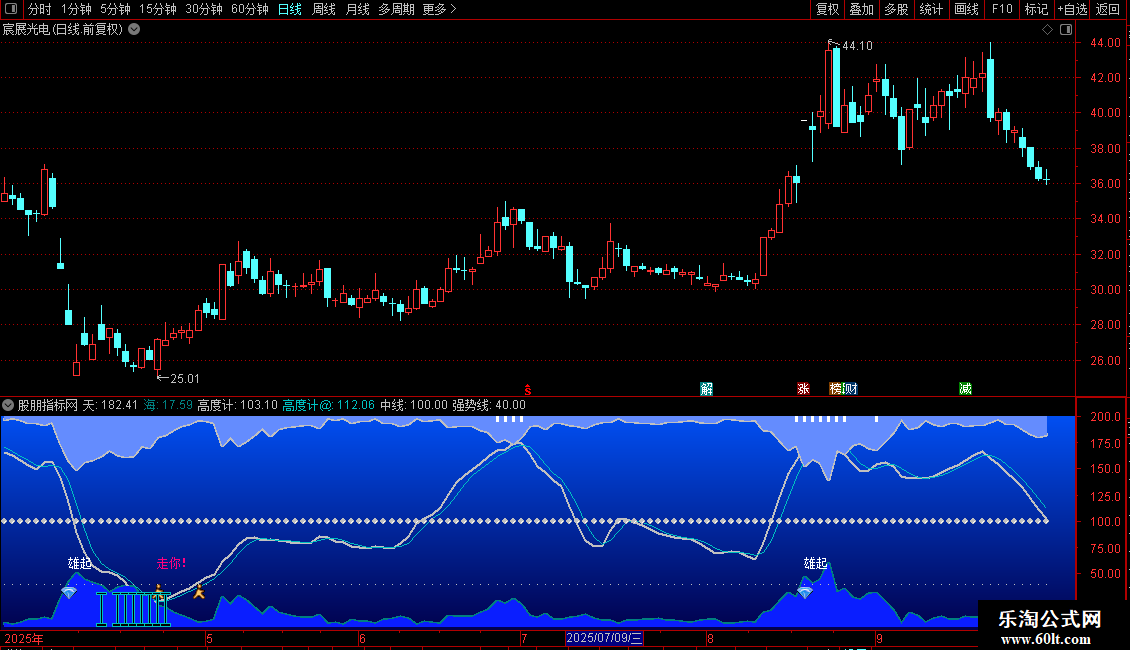Click the diamond icon above the chart

pyautogui.click(x=1047, y=30)
